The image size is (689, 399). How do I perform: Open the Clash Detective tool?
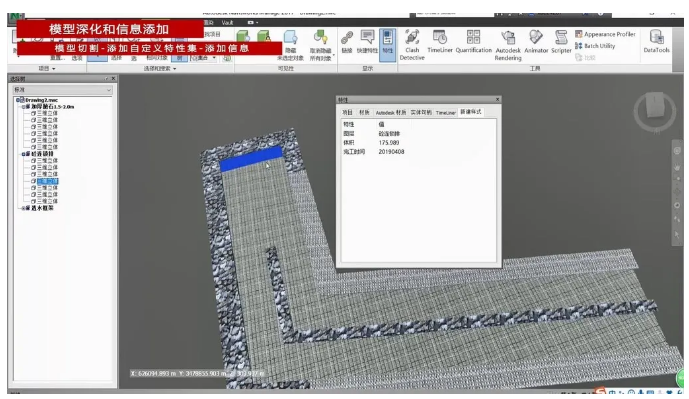click(412, 45)
